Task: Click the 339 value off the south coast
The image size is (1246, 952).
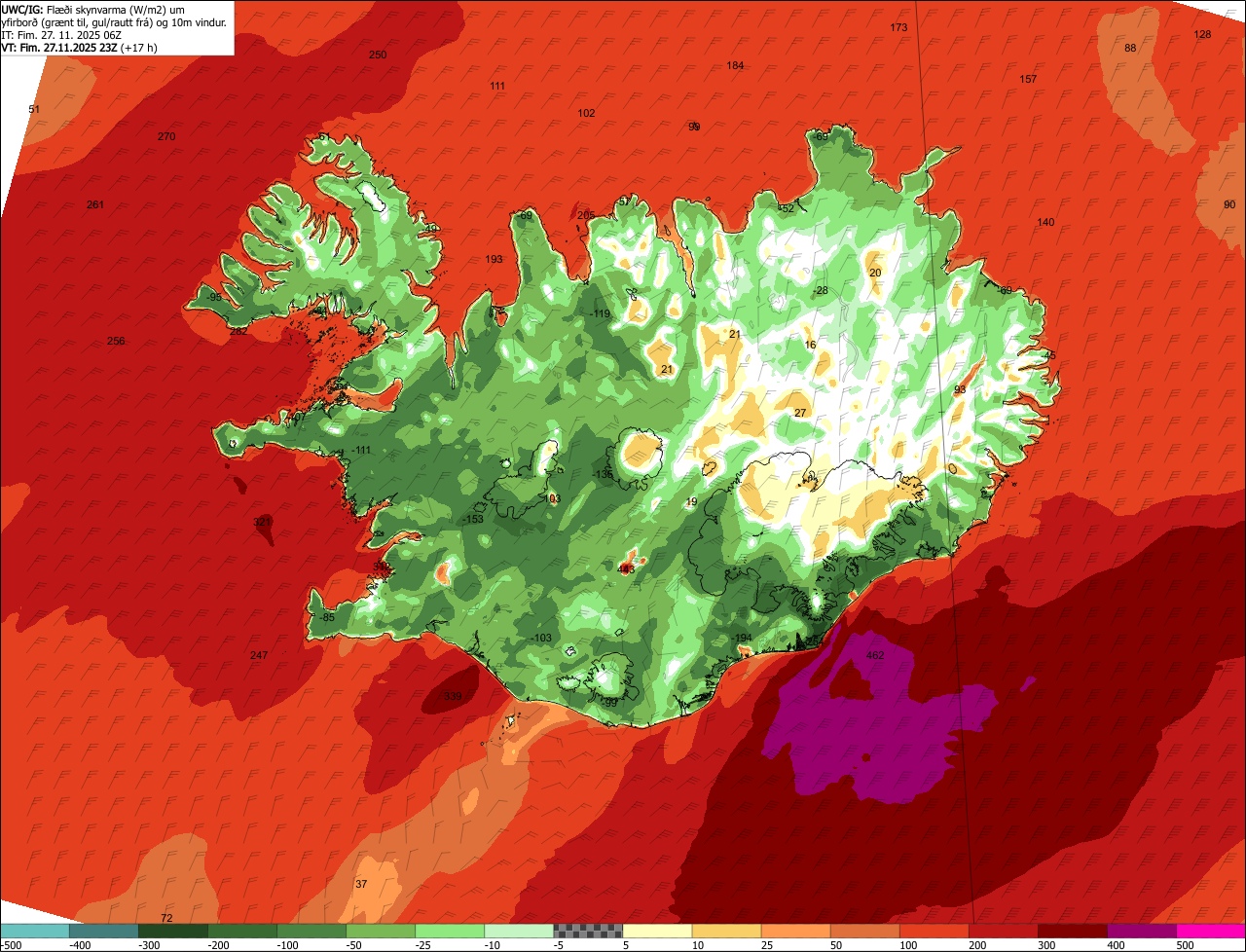Action: pos(453,697)
